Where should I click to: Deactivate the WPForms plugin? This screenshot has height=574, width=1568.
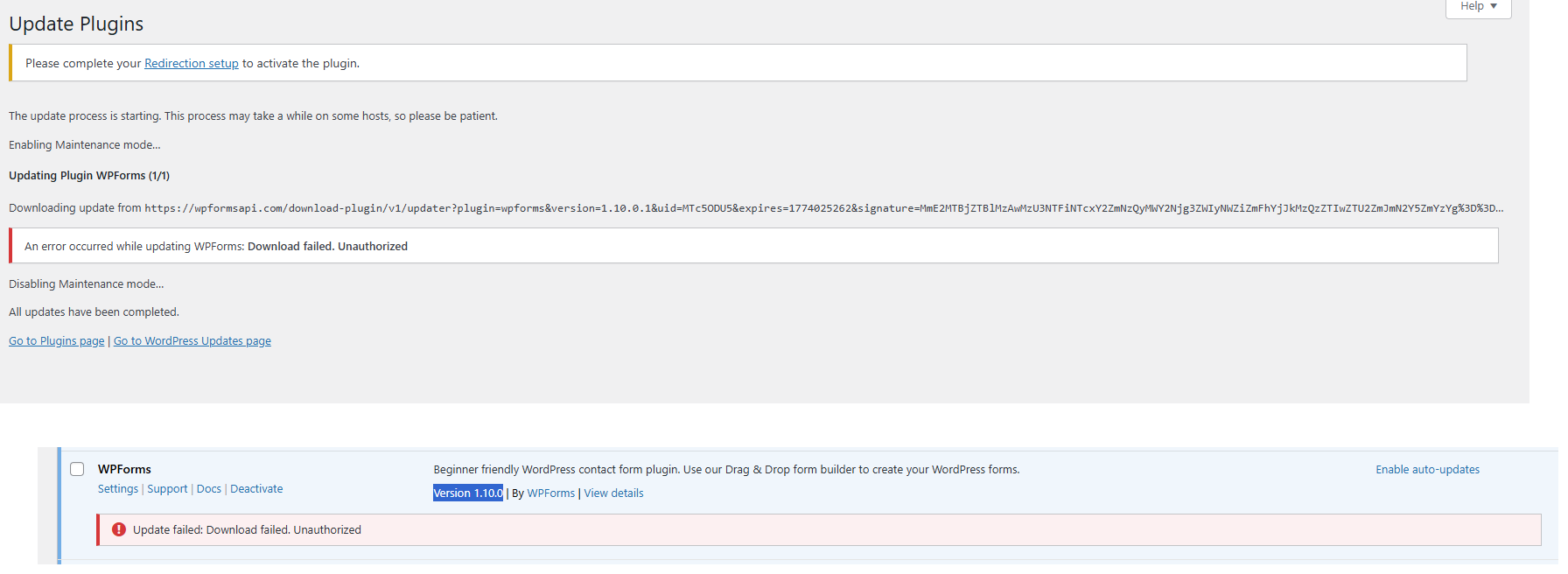point(256,489)
